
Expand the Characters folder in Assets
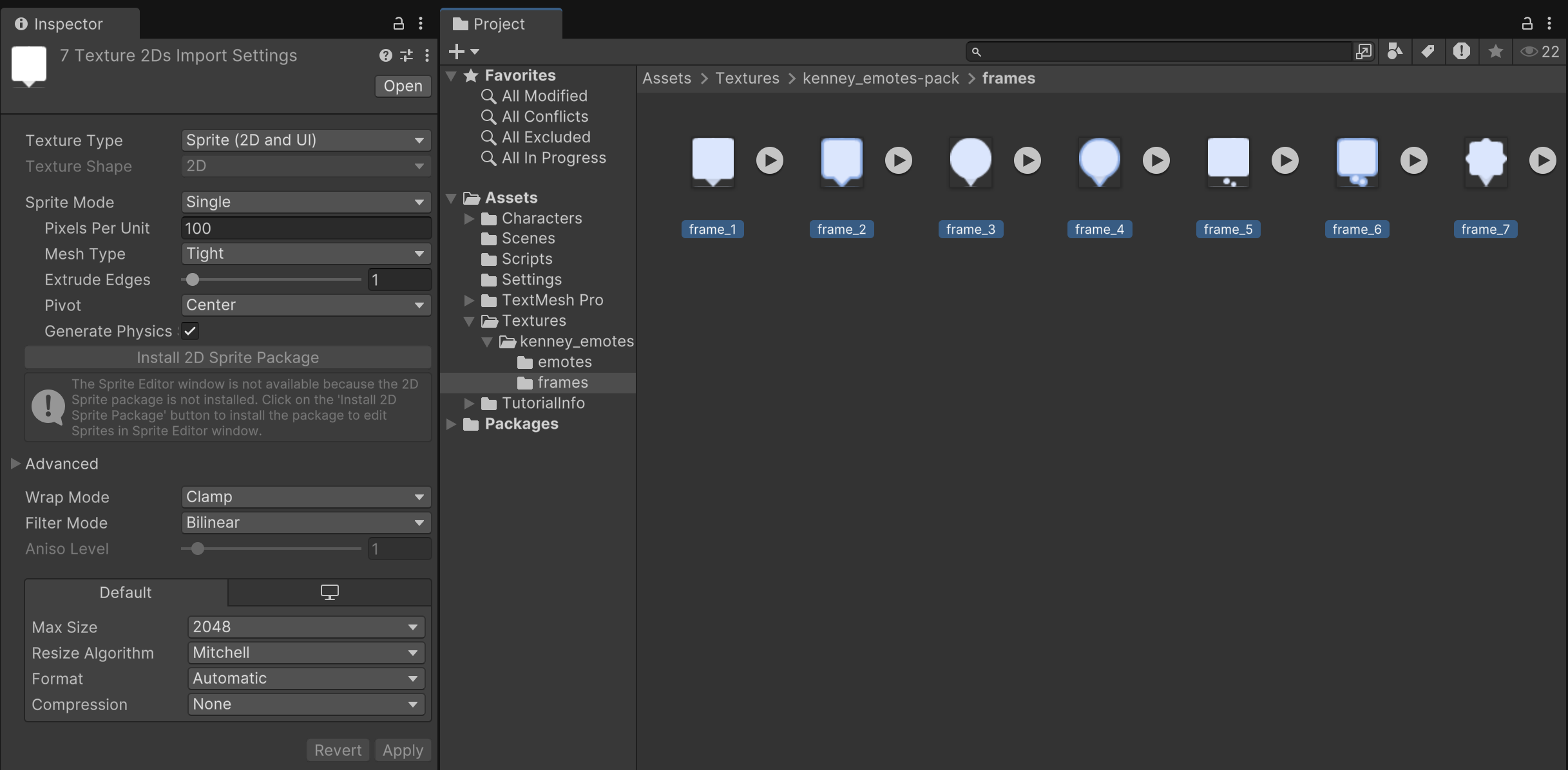tap(469, 218)
